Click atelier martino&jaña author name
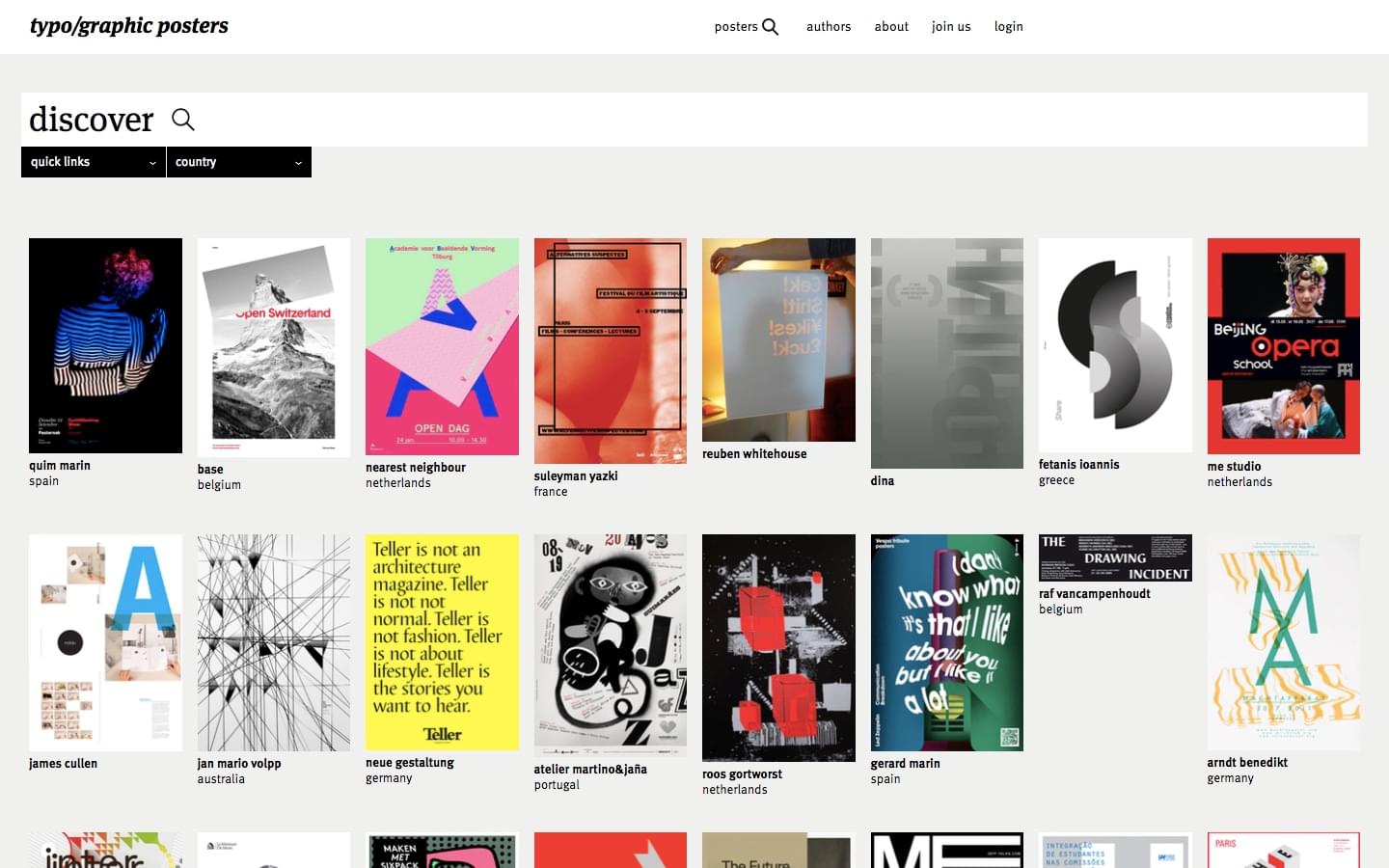The height and width of the screenshot is (868, 1389). (x=590, y=770)
